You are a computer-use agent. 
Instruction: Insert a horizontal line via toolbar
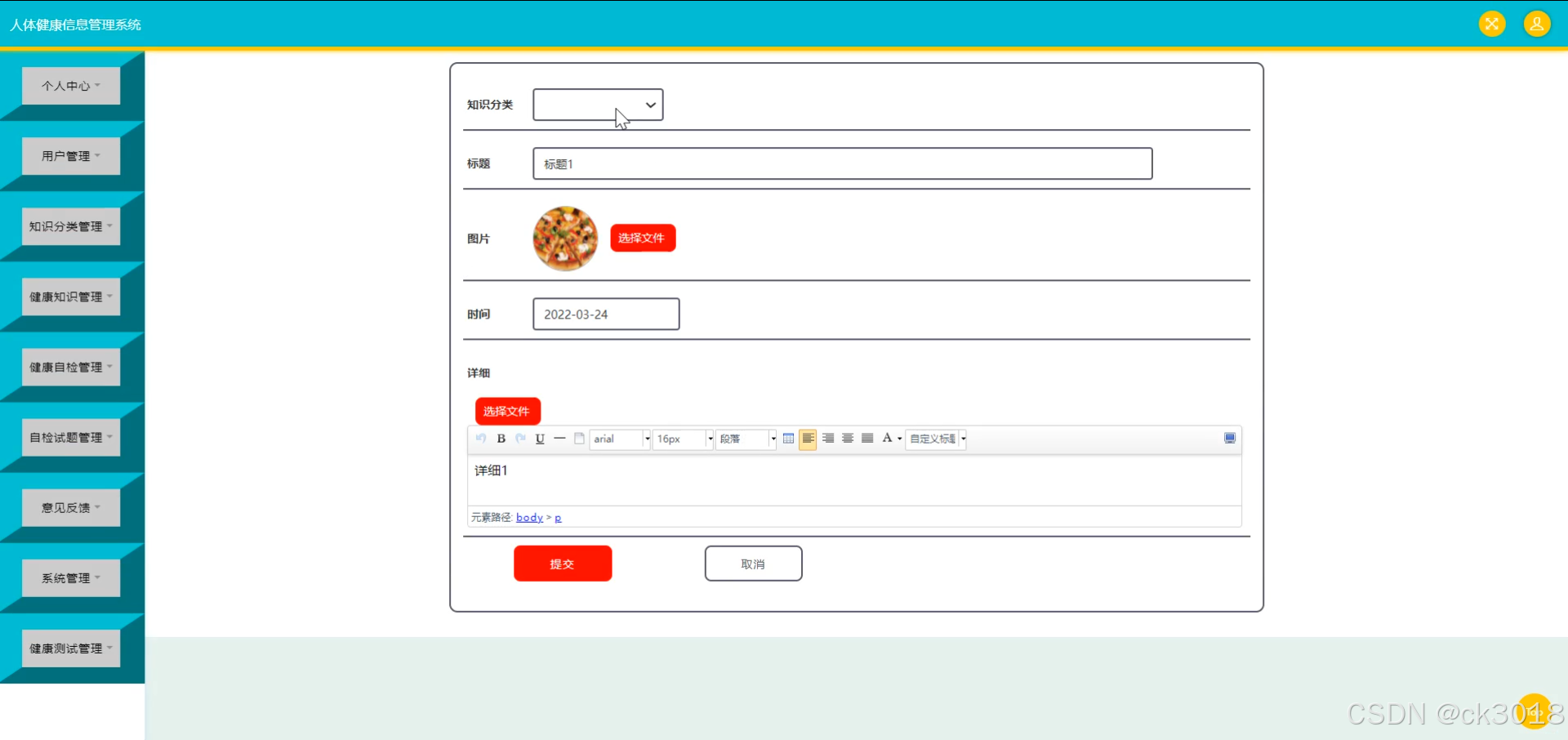[559, 439]
